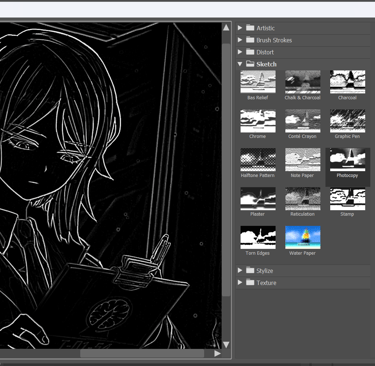The width and height of the screenshot is (375, 366).
Task: Select the Chrome filter thumbnail
Action: (258, 121)
